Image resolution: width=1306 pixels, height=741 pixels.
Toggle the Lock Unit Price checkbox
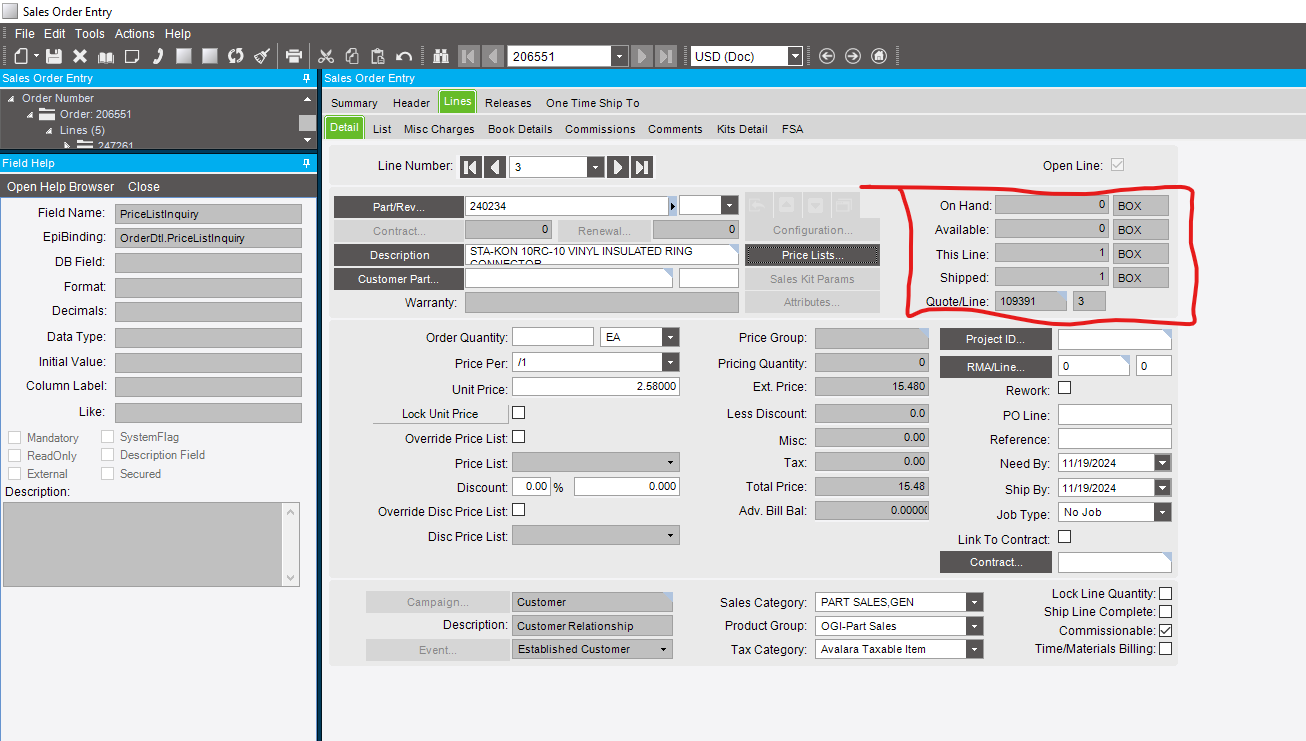pos(518,412)
